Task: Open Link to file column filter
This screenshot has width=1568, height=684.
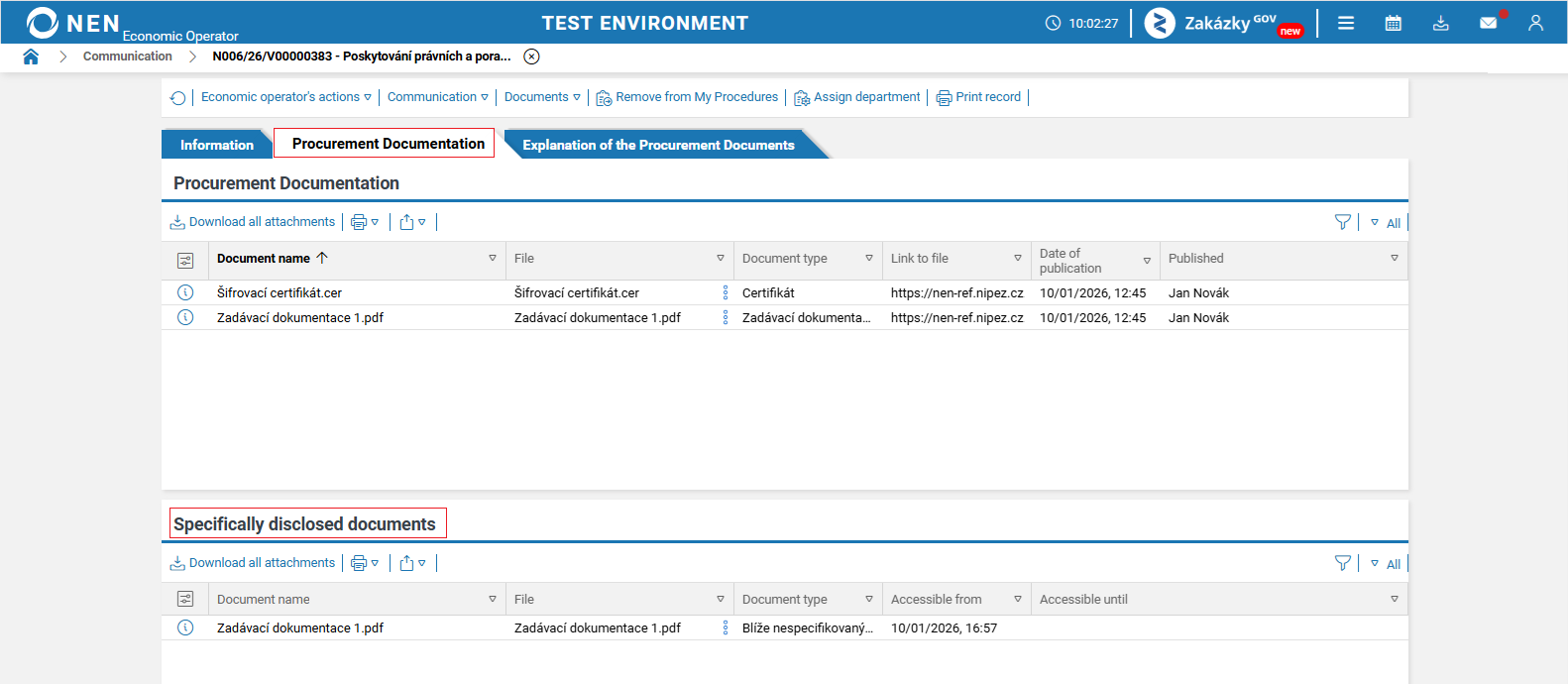Action: [1018, 258]
